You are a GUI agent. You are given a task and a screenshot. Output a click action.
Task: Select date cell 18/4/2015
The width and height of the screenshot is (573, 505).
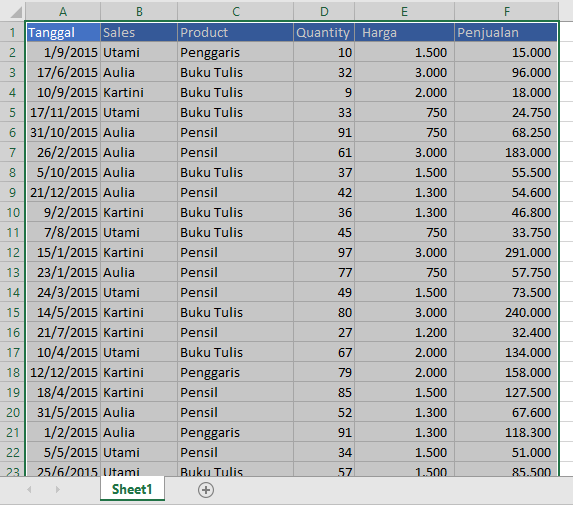point(63,392)
